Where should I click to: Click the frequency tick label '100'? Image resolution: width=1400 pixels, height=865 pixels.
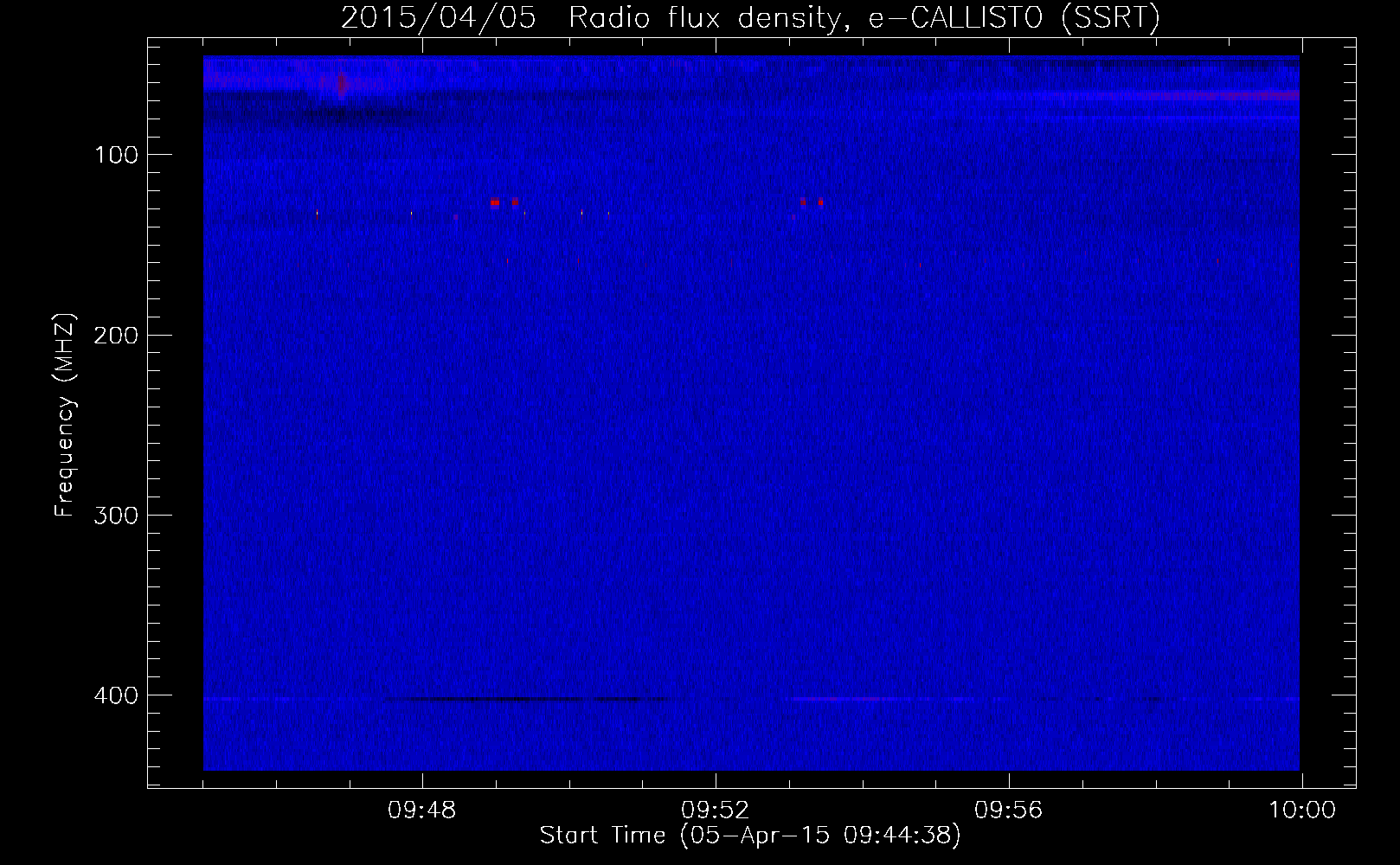pyautogui.click(x=117, y=155)
